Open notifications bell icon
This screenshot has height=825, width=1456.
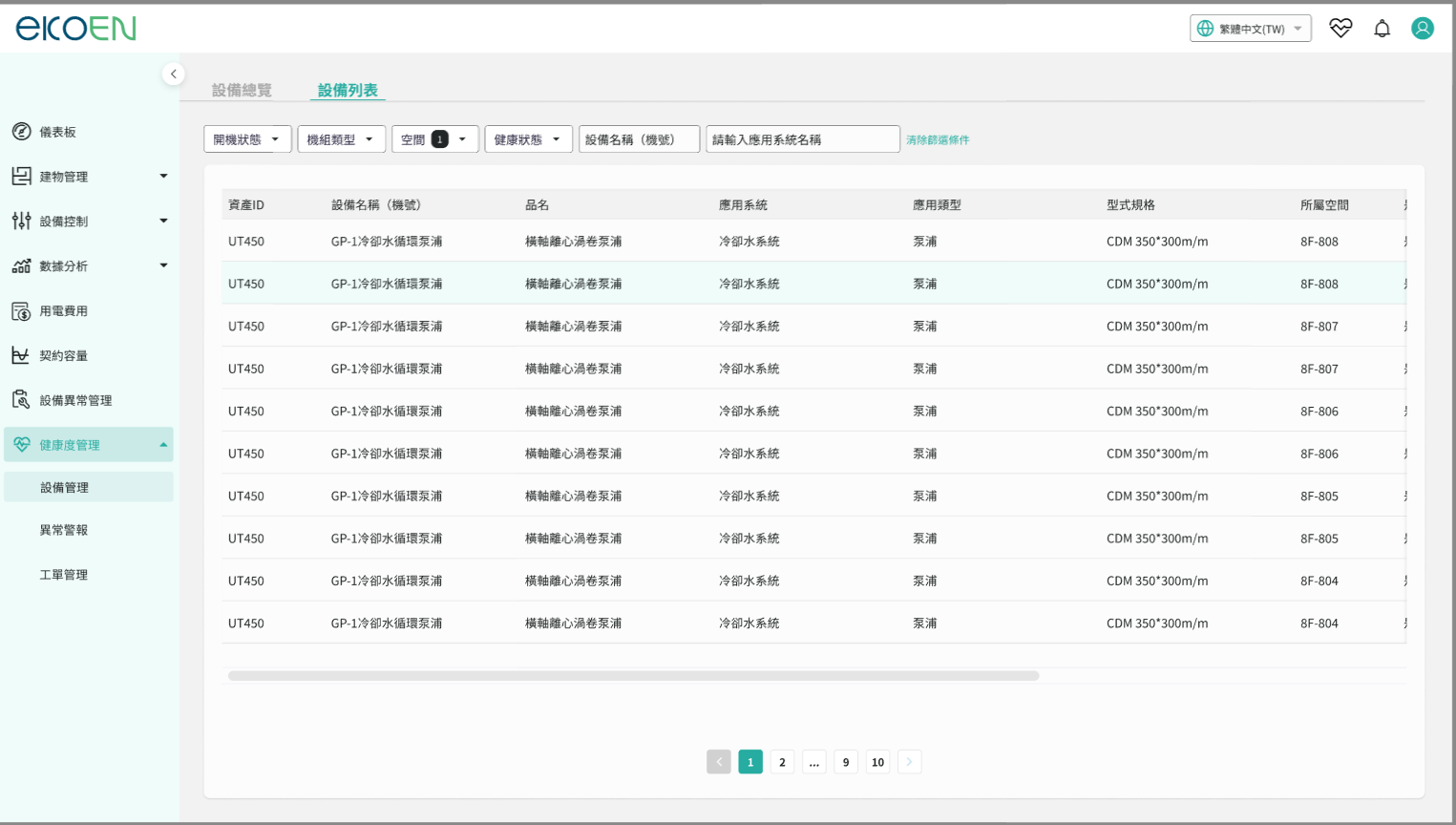pyautogui.click(x=1382, y=29)
